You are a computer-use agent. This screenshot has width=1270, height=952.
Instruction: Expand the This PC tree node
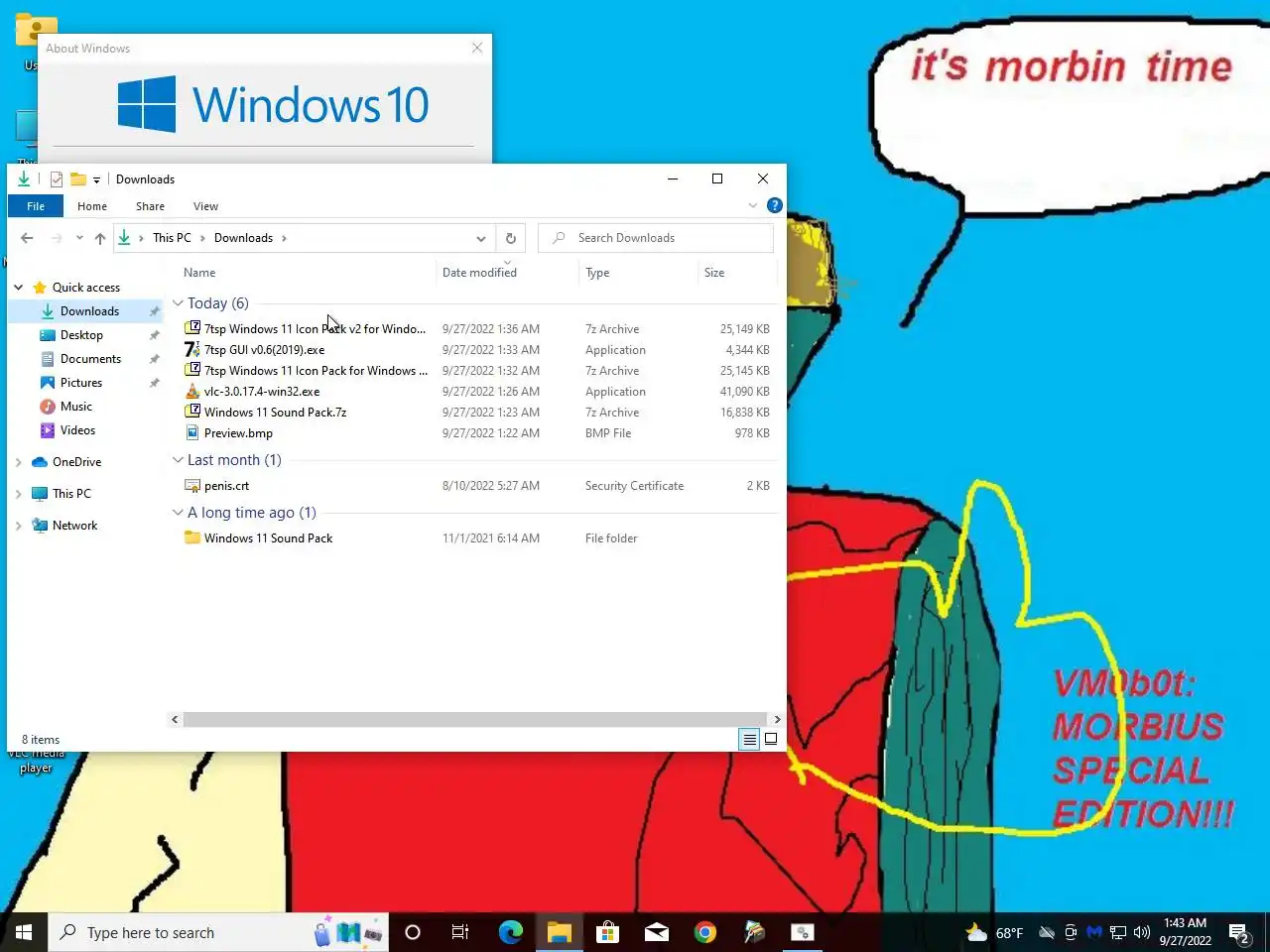tap(18, 494)
